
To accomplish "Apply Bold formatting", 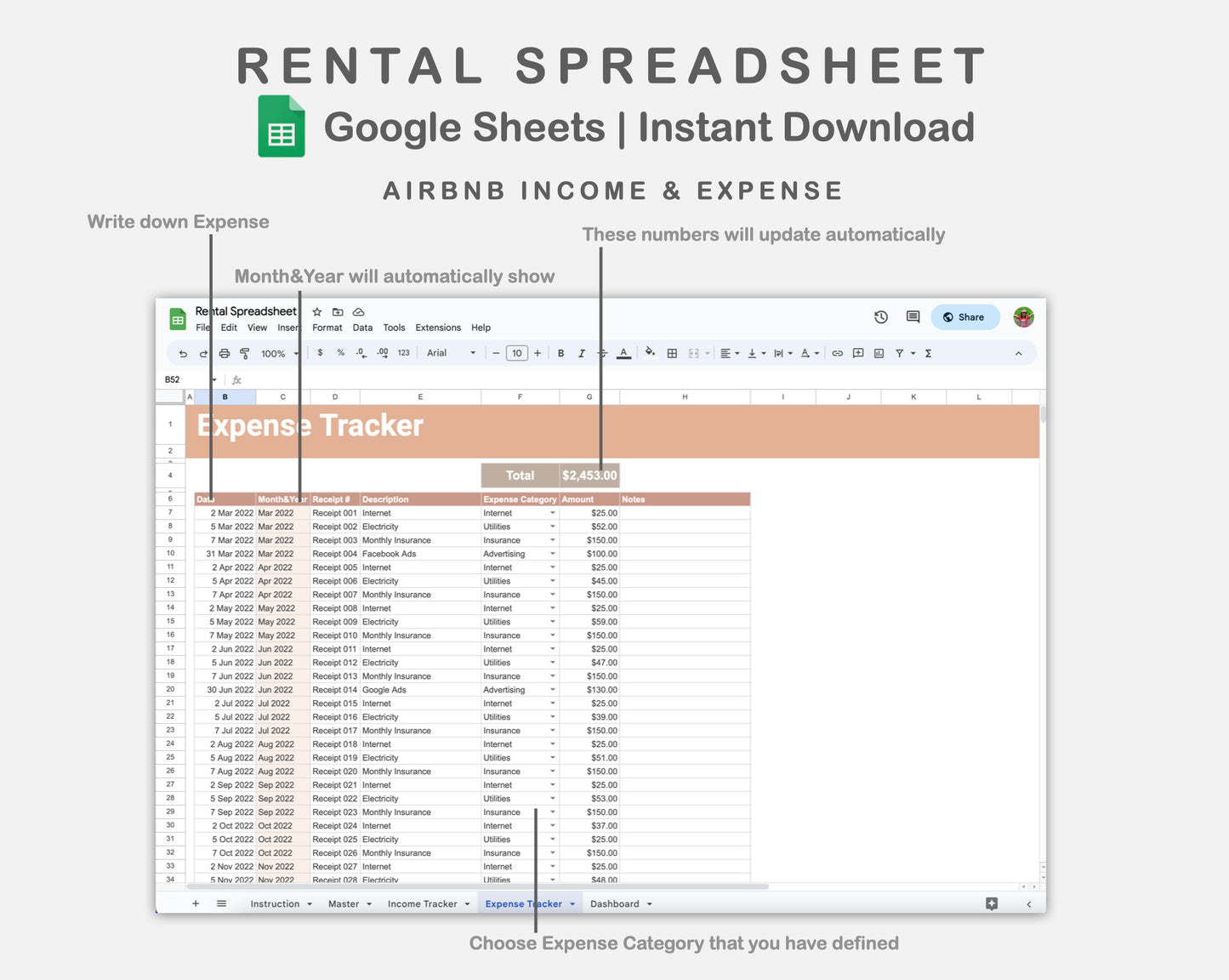I will pyautogui.click(x=560, y=352).
